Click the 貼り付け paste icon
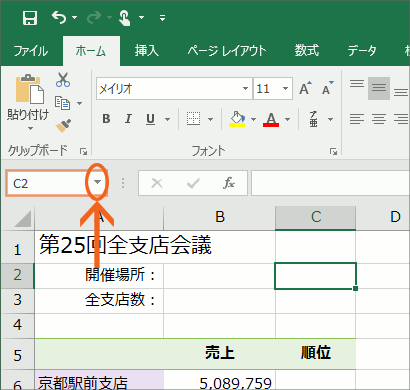410x390 pixels. click(x=29, y=89)
